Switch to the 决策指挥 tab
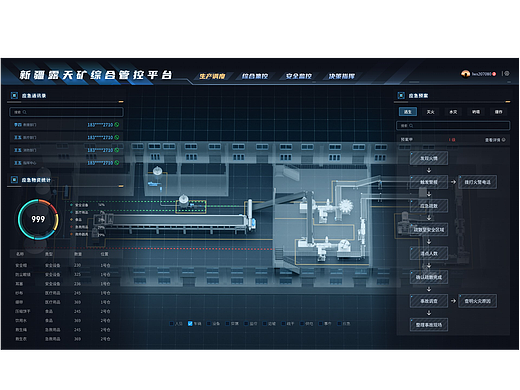 click(x=342, y=76)
